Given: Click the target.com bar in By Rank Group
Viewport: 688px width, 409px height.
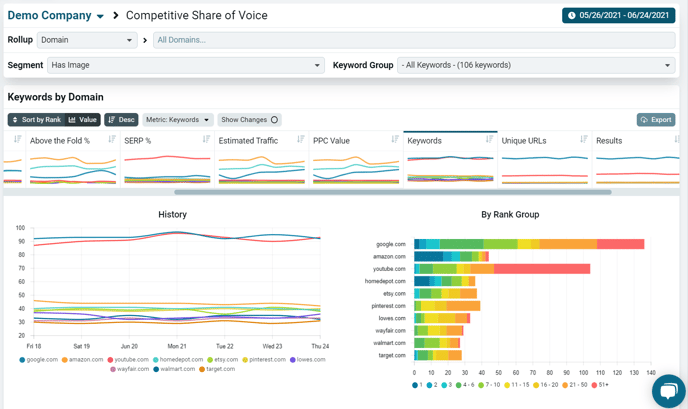Looking at the screenshot, I should point(438,355).
